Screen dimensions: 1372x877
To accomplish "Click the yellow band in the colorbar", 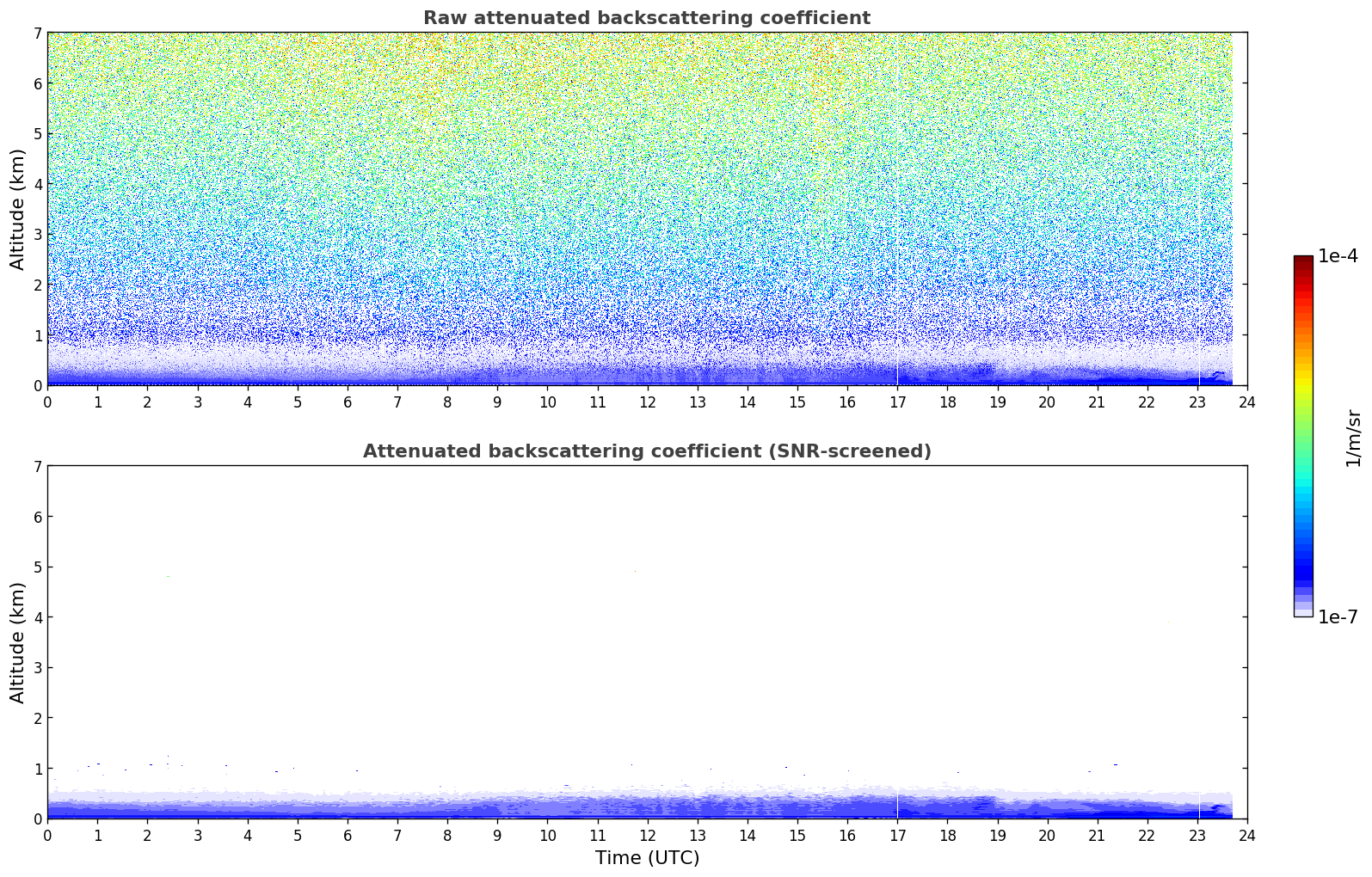I will [x=1302, y=378].
